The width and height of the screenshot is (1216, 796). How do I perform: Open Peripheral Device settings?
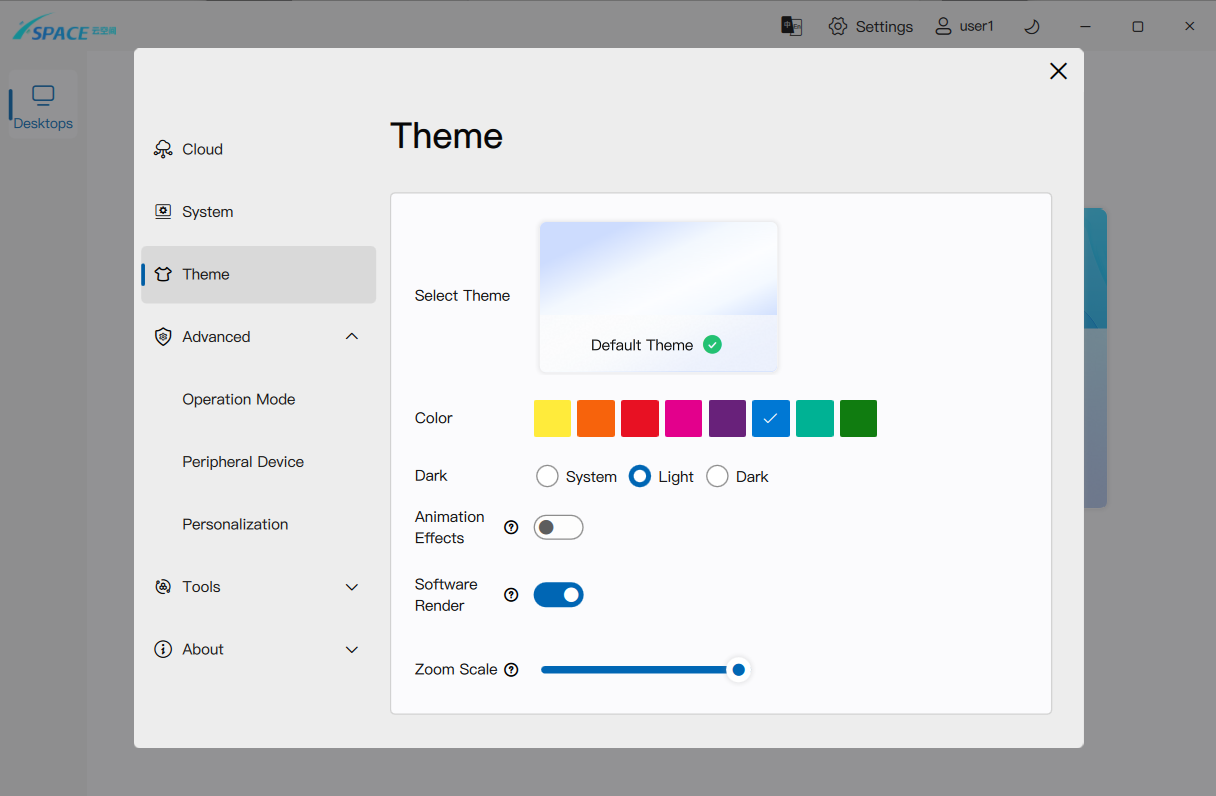point(243,462)
